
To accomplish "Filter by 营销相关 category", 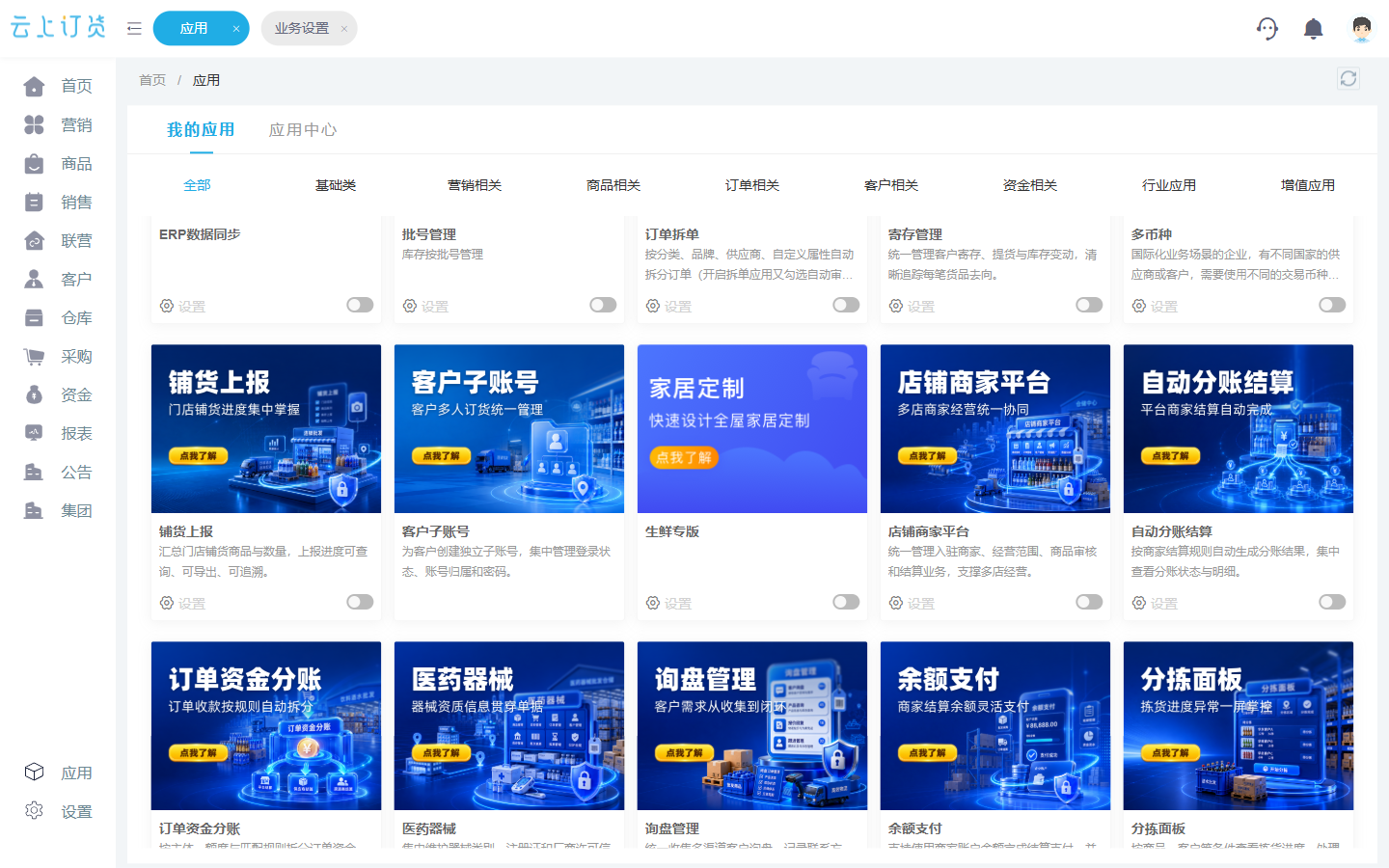I will pyautogui.click(x=475, y=185).
